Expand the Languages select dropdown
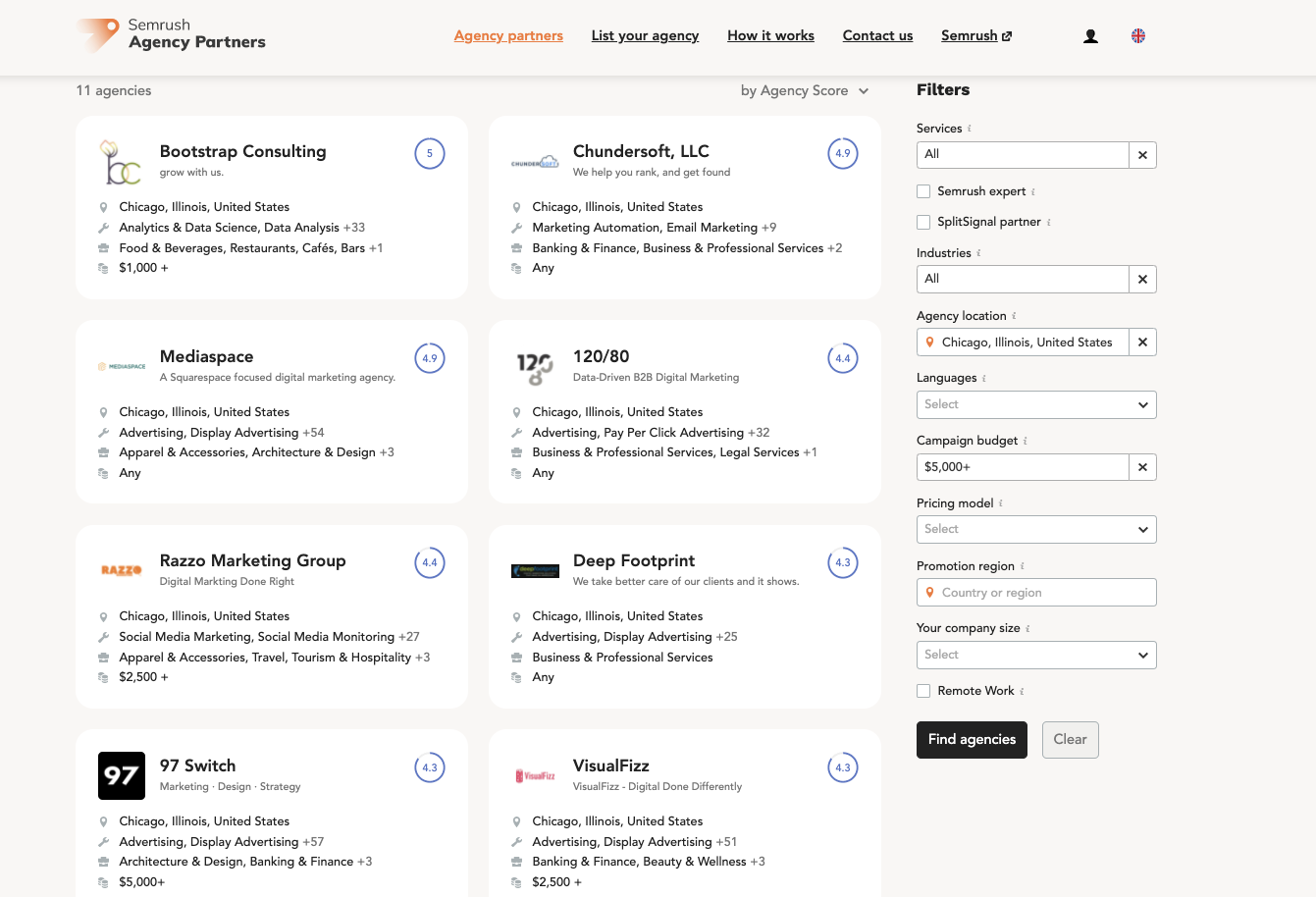Image resolution: width=1316 pixels, height=897 pixels. 1035,404
